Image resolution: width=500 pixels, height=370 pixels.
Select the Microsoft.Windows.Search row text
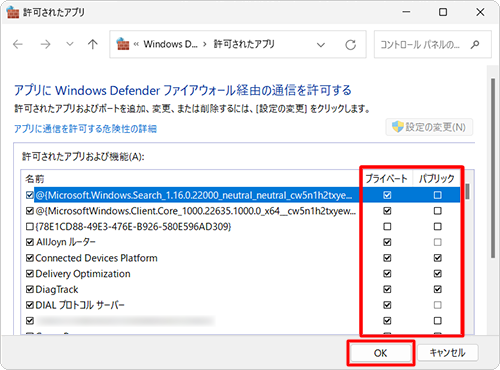[x=194, y=195]
